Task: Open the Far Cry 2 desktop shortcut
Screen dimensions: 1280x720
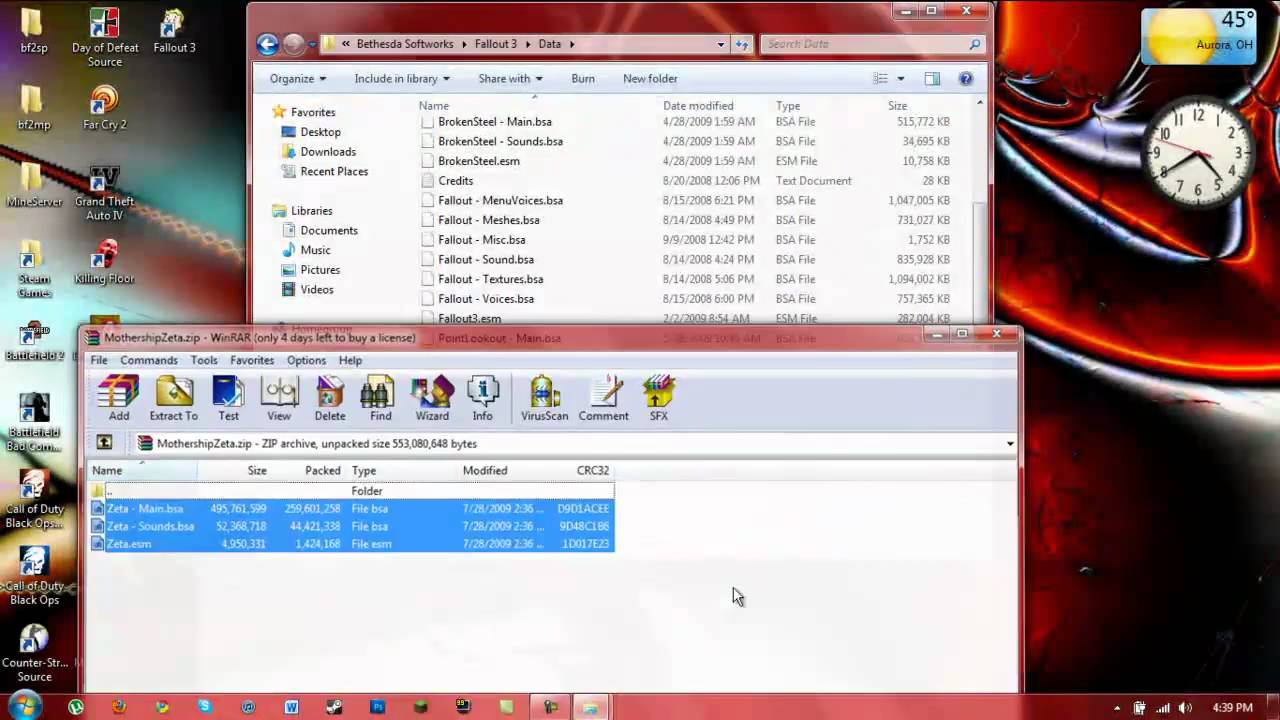Action: pos(104,108)
